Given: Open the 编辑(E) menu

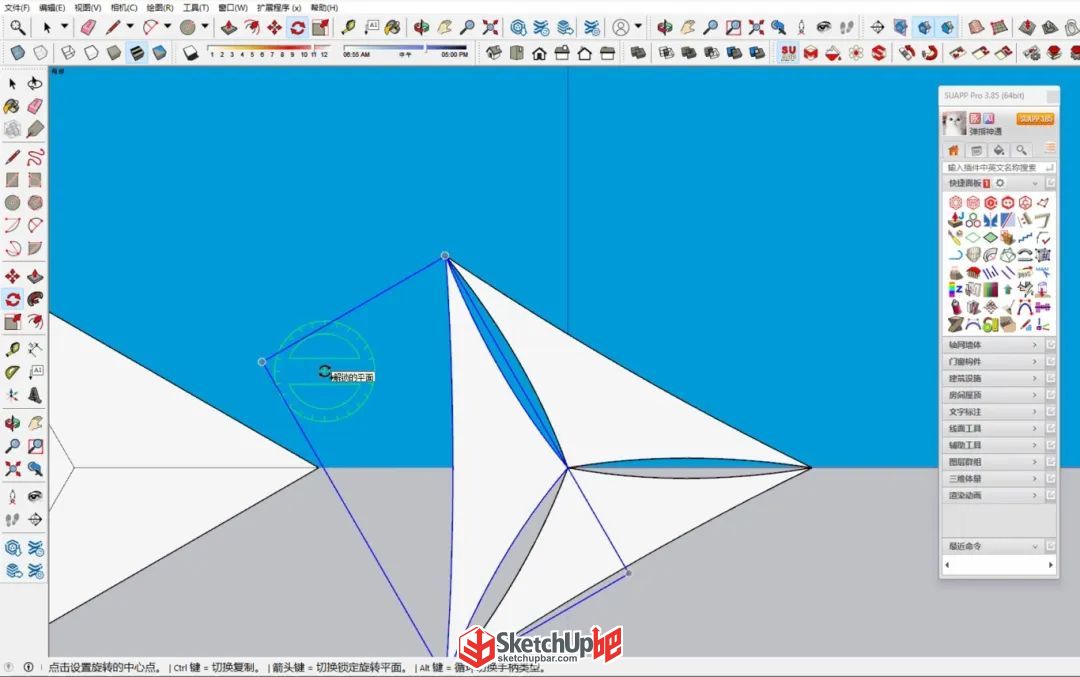Looking at the screenshot, I should point(52,8).
